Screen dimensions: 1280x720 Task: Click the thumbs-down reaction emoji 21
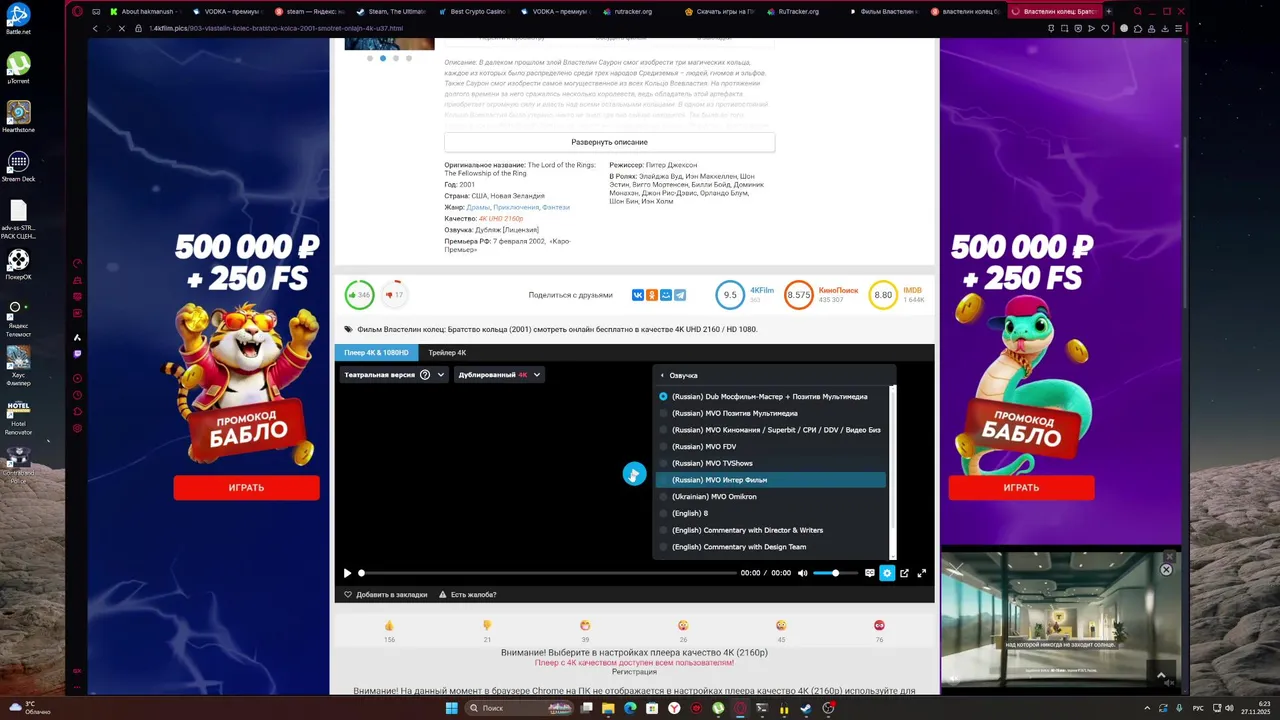pyautogui.click(x=487, y=626)
